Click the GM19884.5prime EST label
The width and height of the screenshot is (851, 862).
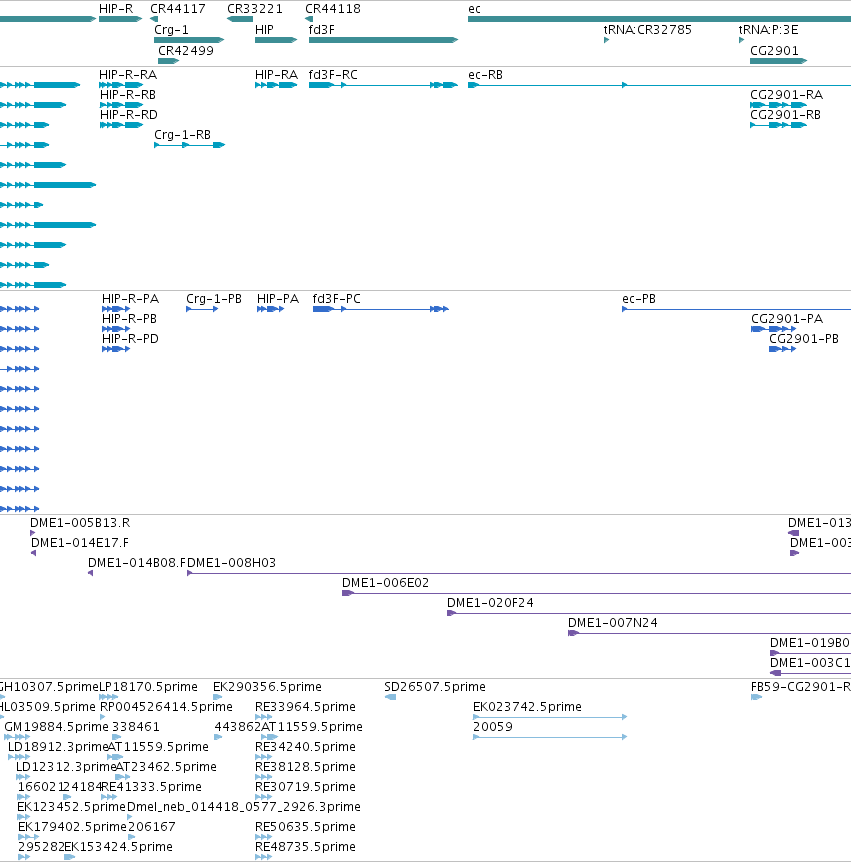tap(57, 727)
